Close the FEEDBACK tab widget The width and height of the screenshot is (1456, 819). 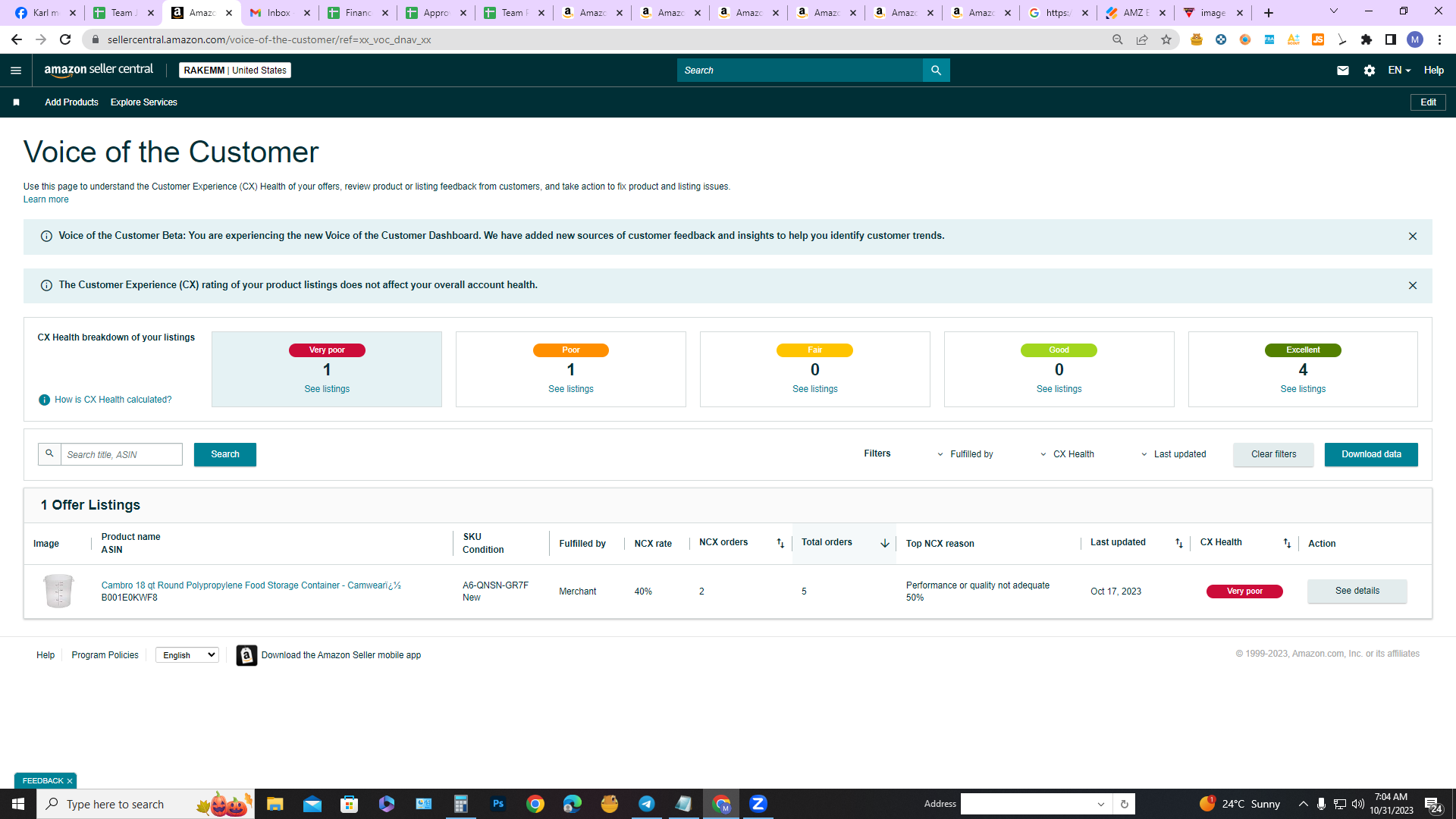(x=70, y=781)
